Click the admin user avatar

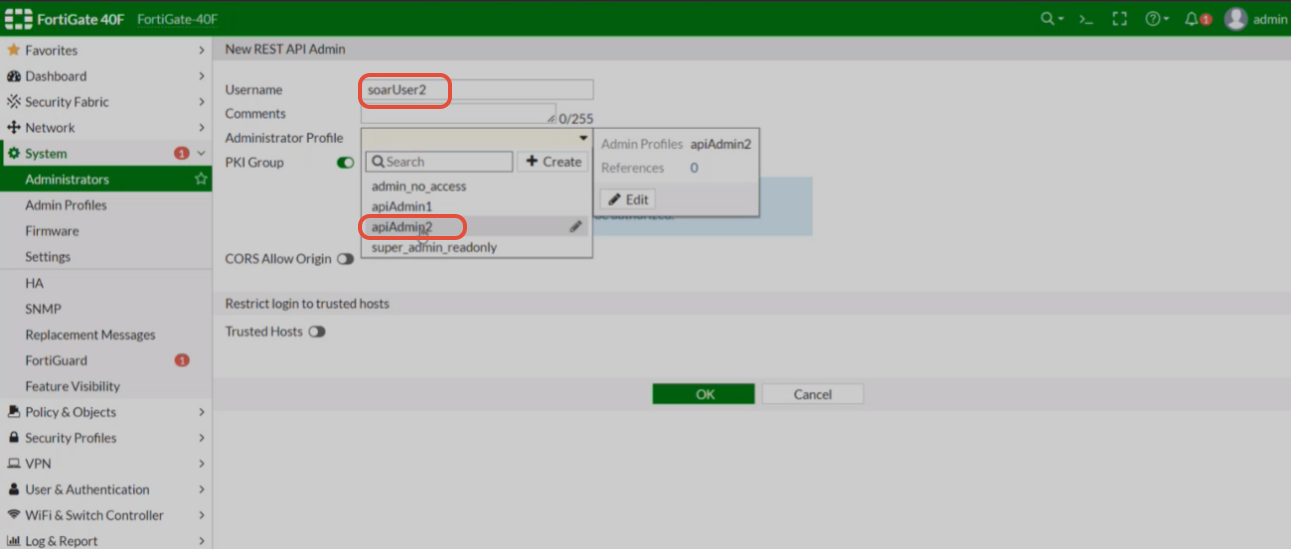coord(1236,19)
